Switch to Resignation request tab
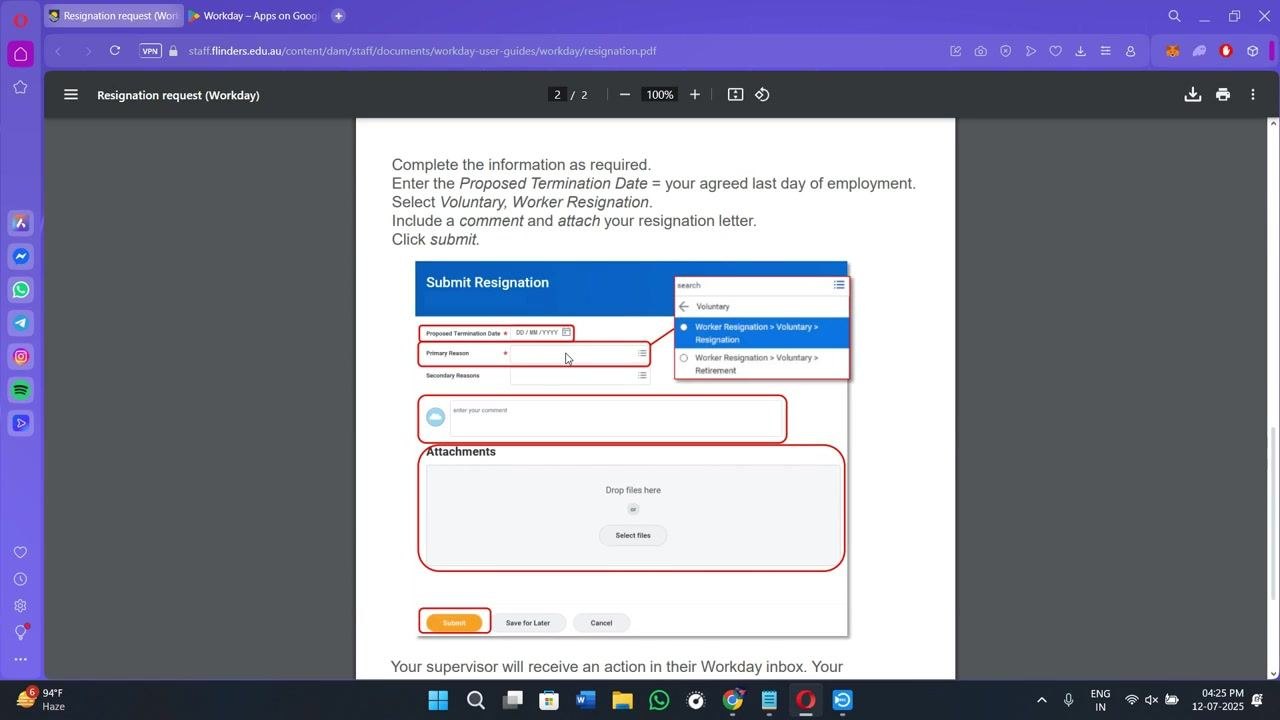 tap(113, 16)
